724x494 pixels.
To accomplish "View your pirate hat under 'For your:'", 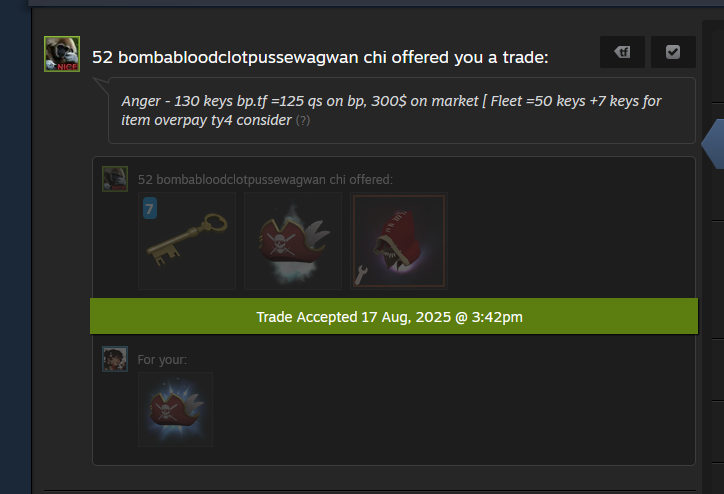I will point(175,410).
